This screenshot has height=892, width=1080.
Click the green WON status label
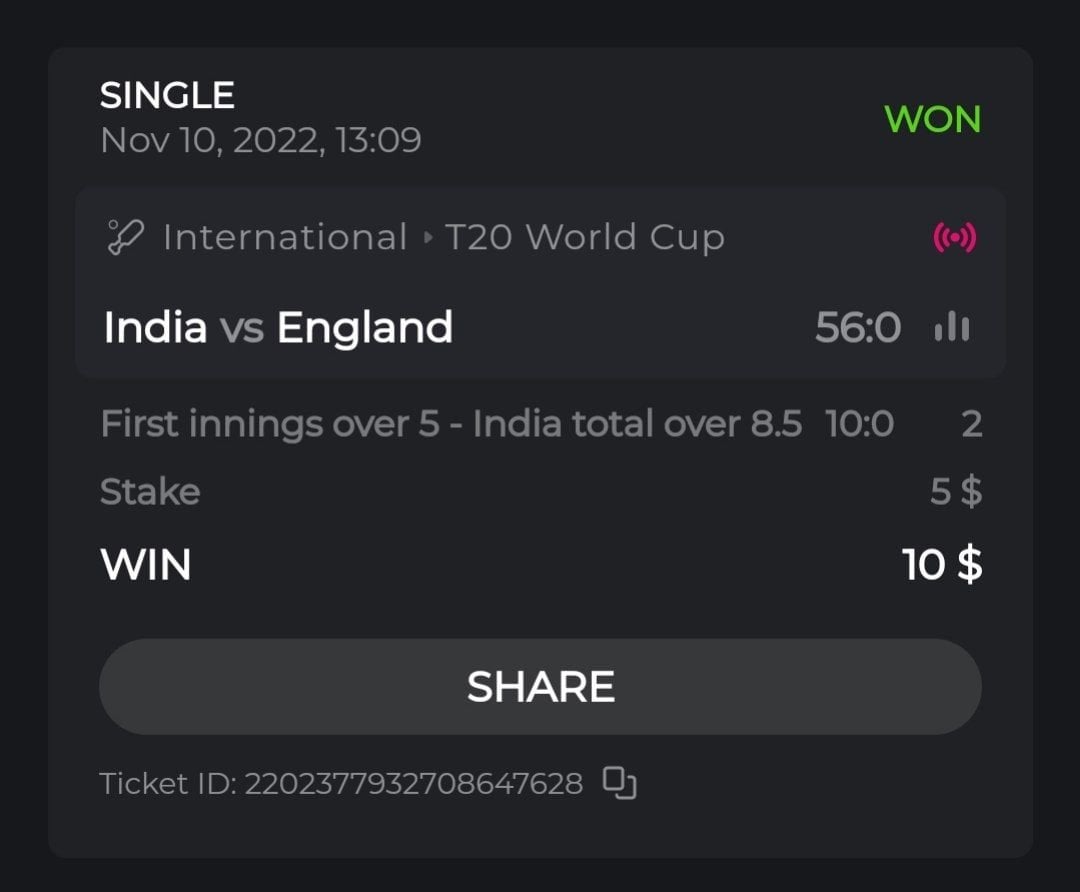(x=932, y=120)
